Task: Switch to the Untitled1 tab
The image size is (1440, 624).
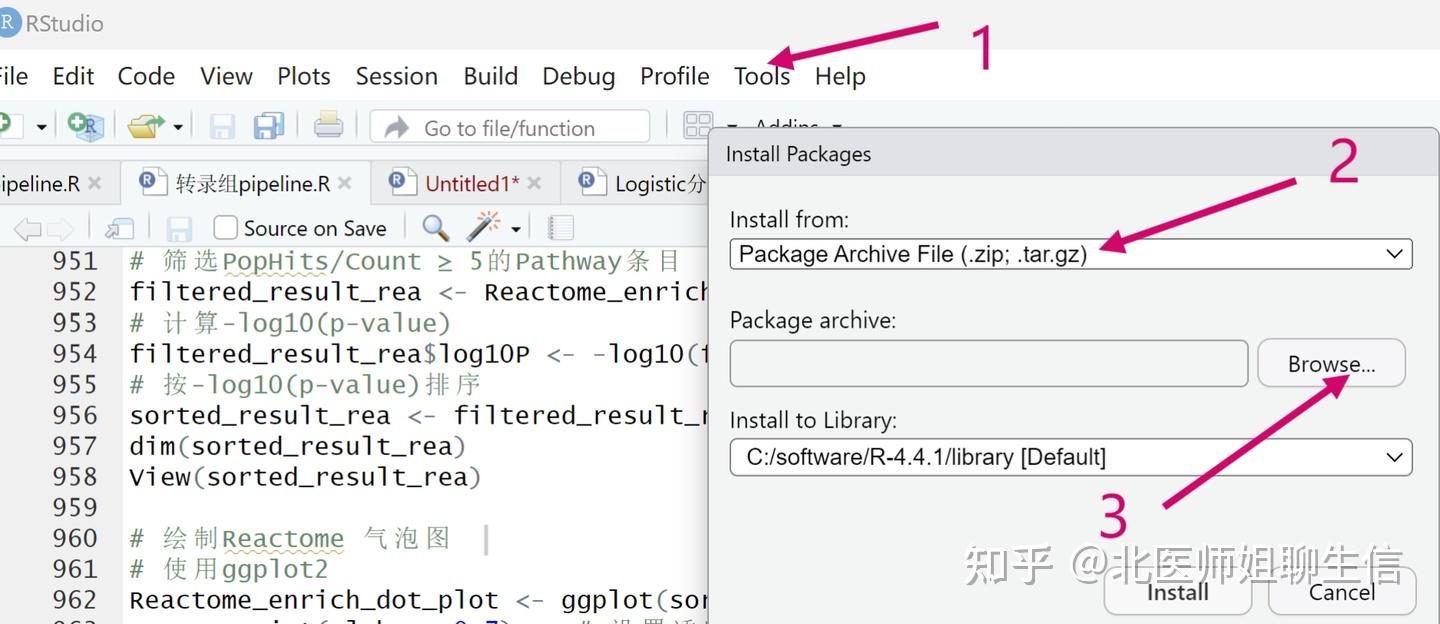Action: point(471,184)
